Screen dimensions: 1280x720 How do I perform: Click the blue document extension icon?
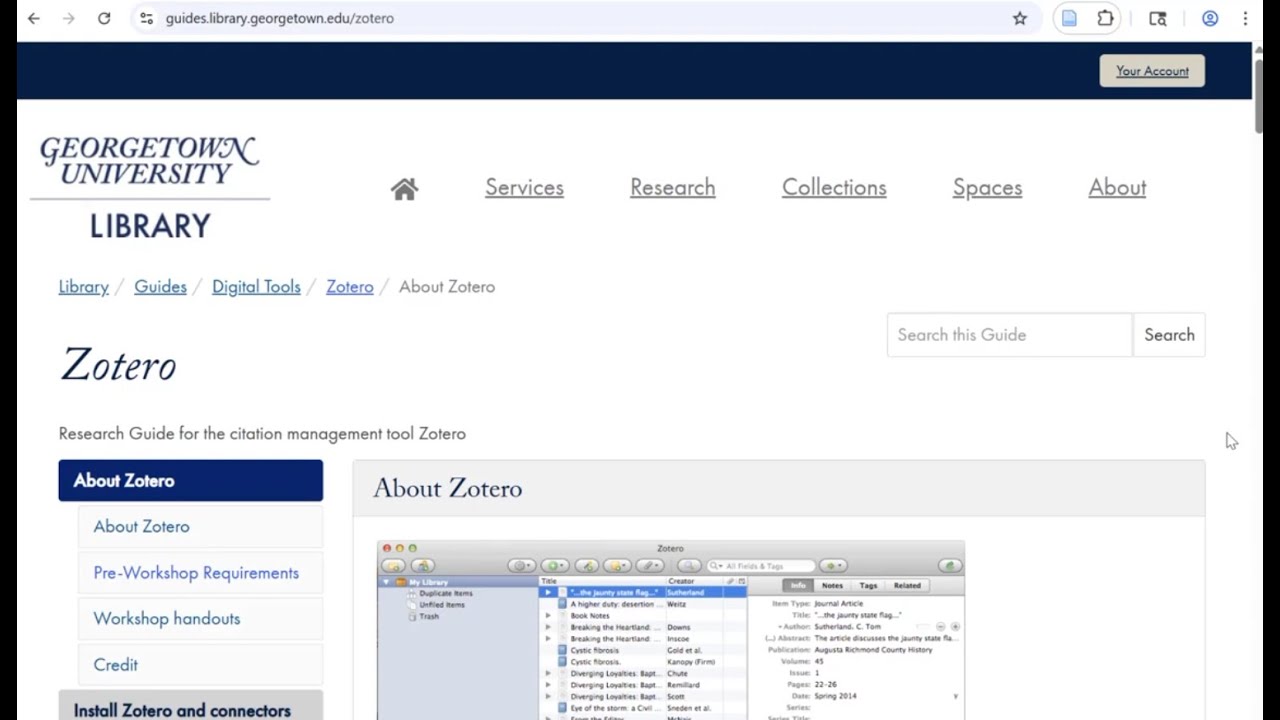[x=1070, y=18]
